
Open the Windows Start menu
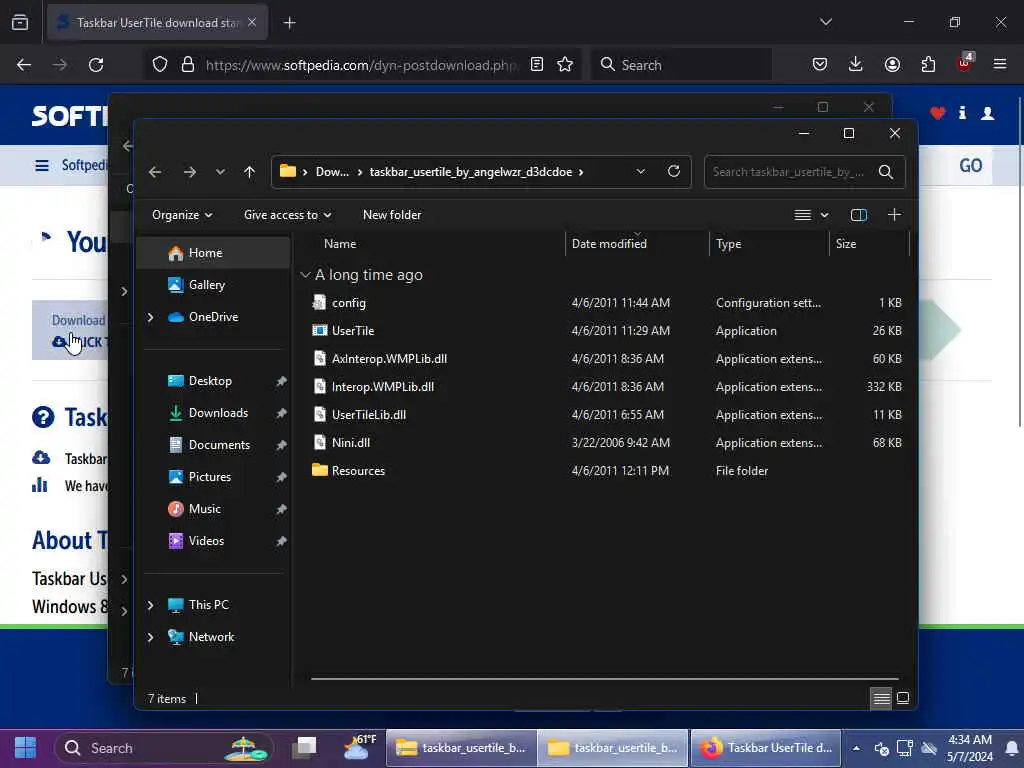tap(25, 748)
